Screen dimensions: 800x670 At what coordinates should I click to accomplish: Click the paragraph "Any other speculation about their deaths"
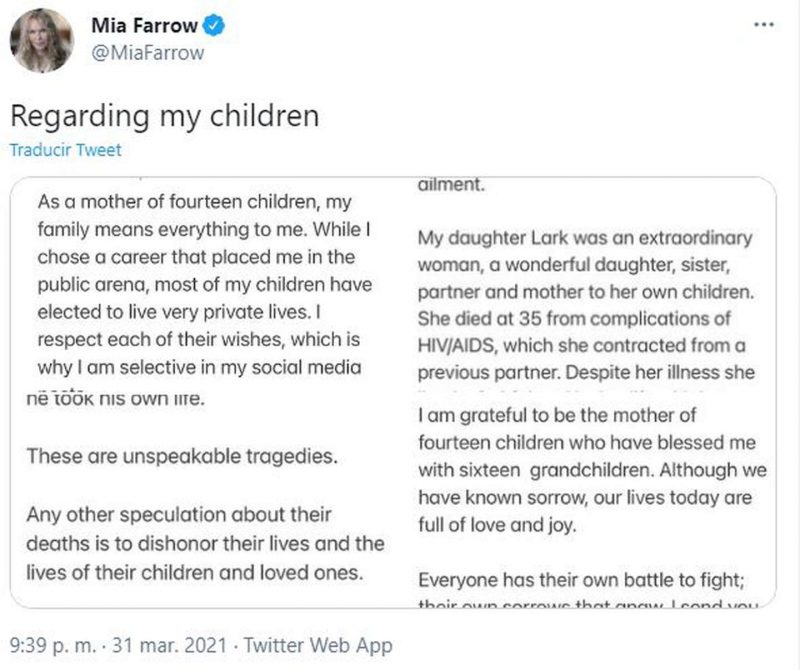click(x=204, y=545)
